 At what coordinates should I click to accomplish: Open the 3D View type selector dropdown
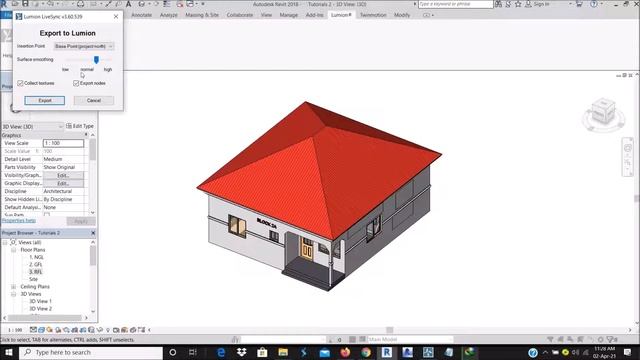[32, 127]
